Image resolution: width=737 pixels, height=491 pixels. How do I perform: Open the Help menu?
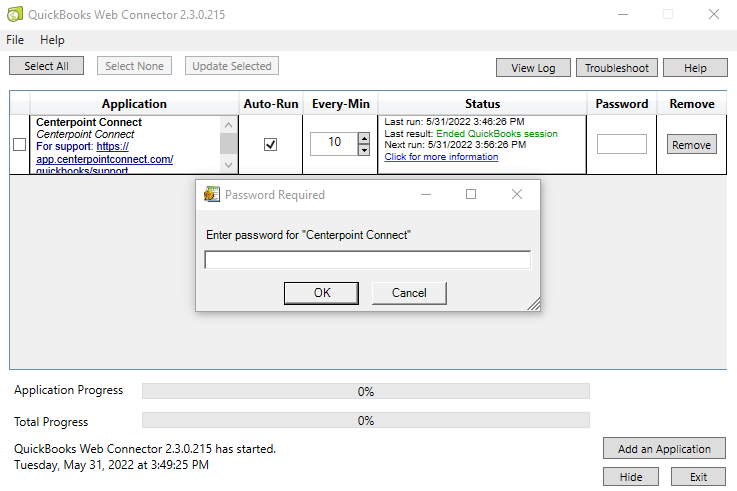[x=52, y=40]
